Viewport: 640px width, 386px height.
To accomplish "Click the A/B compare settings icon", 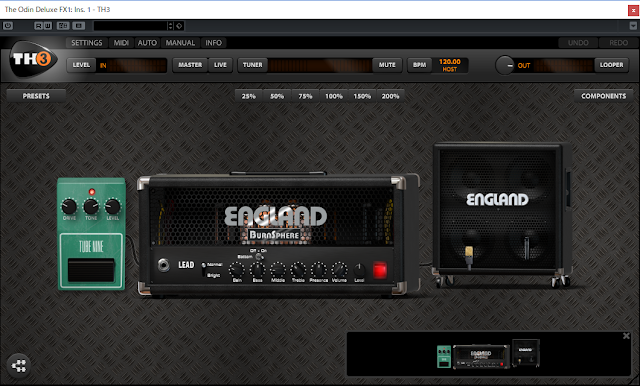I will (x=63, y=26).
